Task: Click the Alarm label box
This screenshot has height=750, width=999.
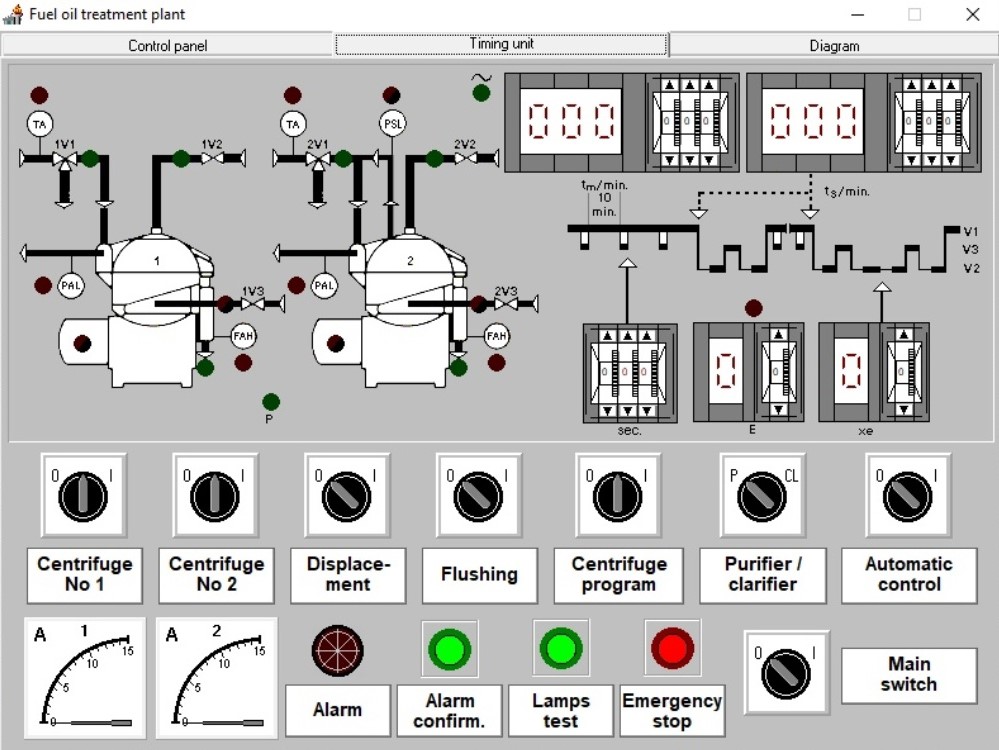Action: click(338, 710)
